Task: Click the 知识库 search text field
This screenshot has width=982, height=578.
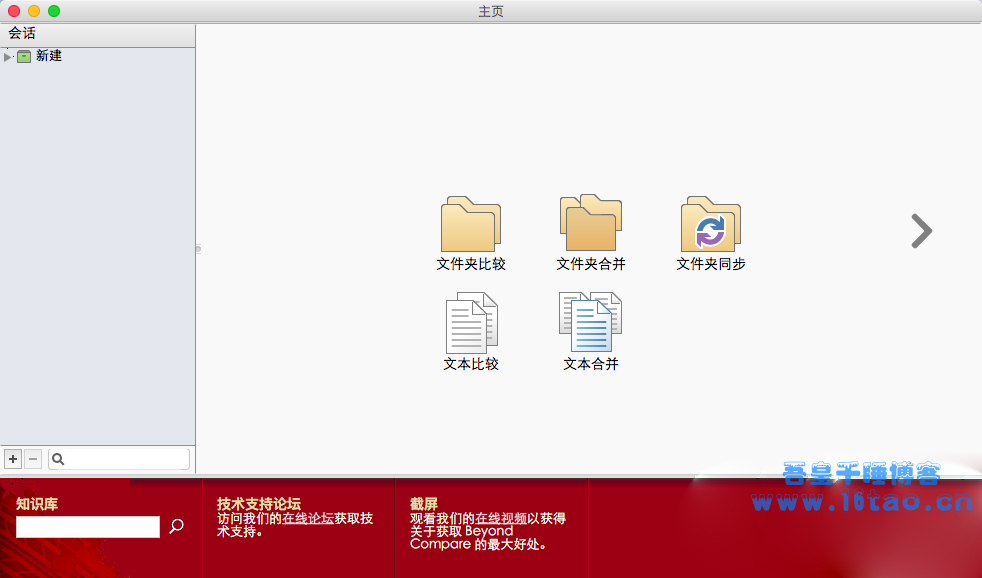Action: (88, 527)
